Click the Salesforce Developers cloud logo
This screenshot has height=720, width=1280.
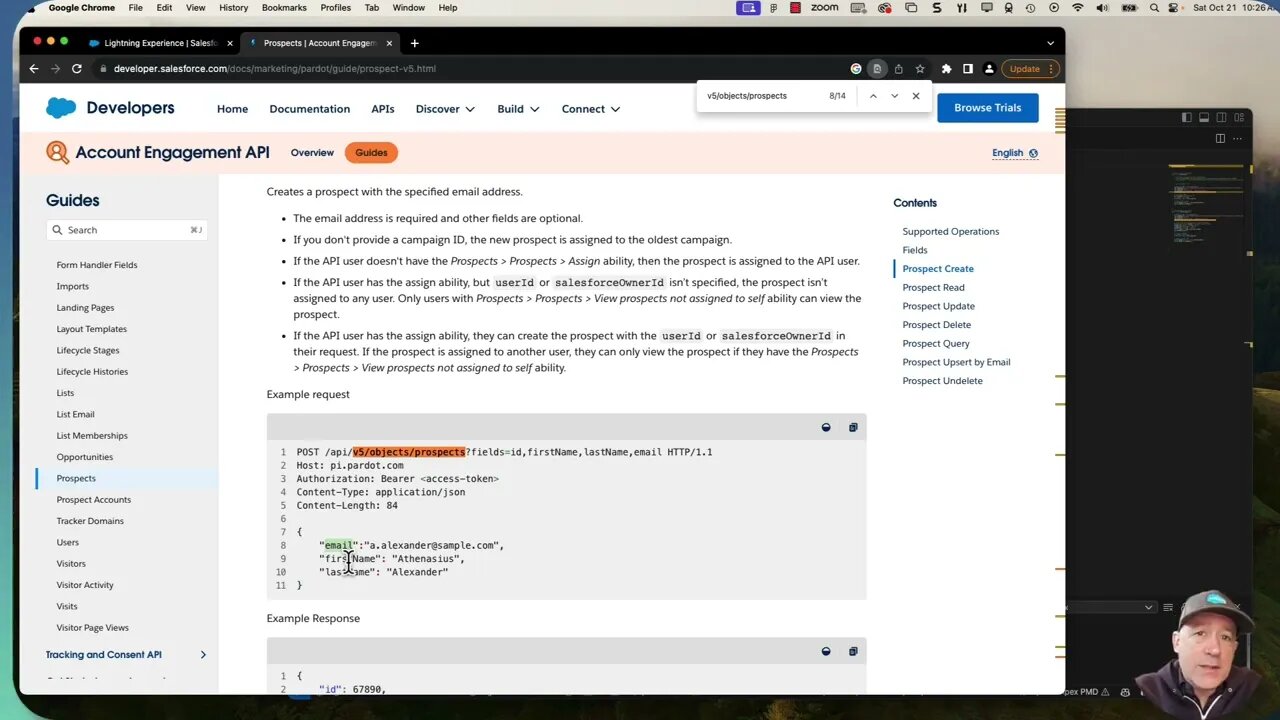click(x=61, y=108)
